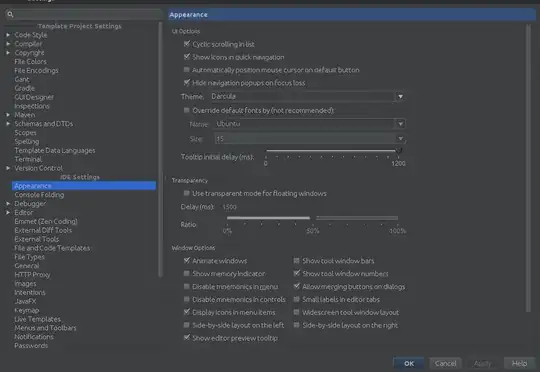Expand the Code Style tree node
The width and height of the screenshot is (540, 372).
(x=8, y=35)
